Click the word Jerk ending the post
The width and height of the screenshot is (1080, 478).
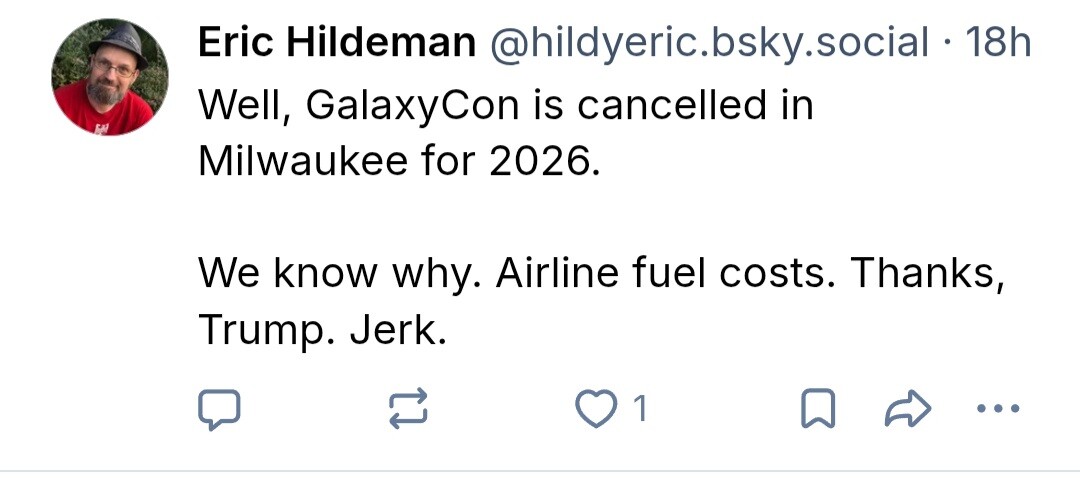click(396, 328)
